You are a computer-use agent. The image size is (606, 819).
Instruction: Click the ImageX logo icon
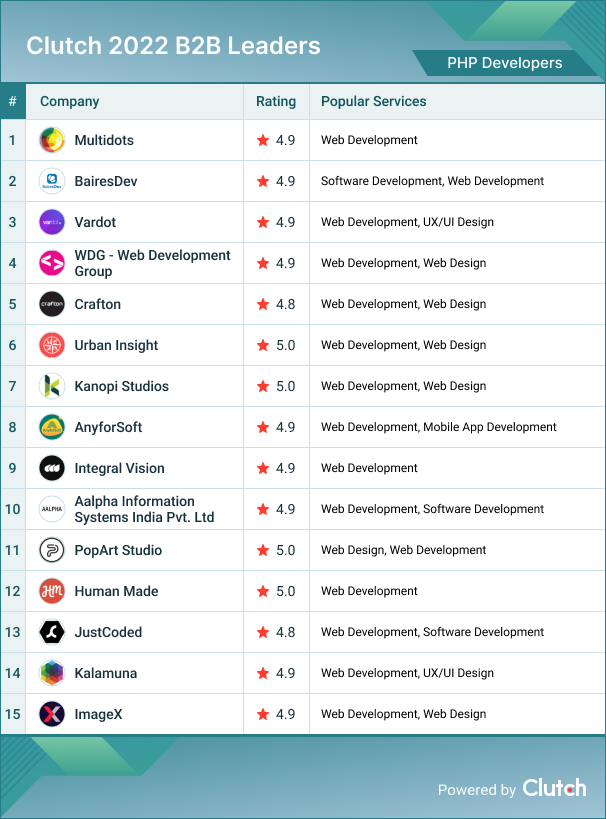click(x=52, y=714)
